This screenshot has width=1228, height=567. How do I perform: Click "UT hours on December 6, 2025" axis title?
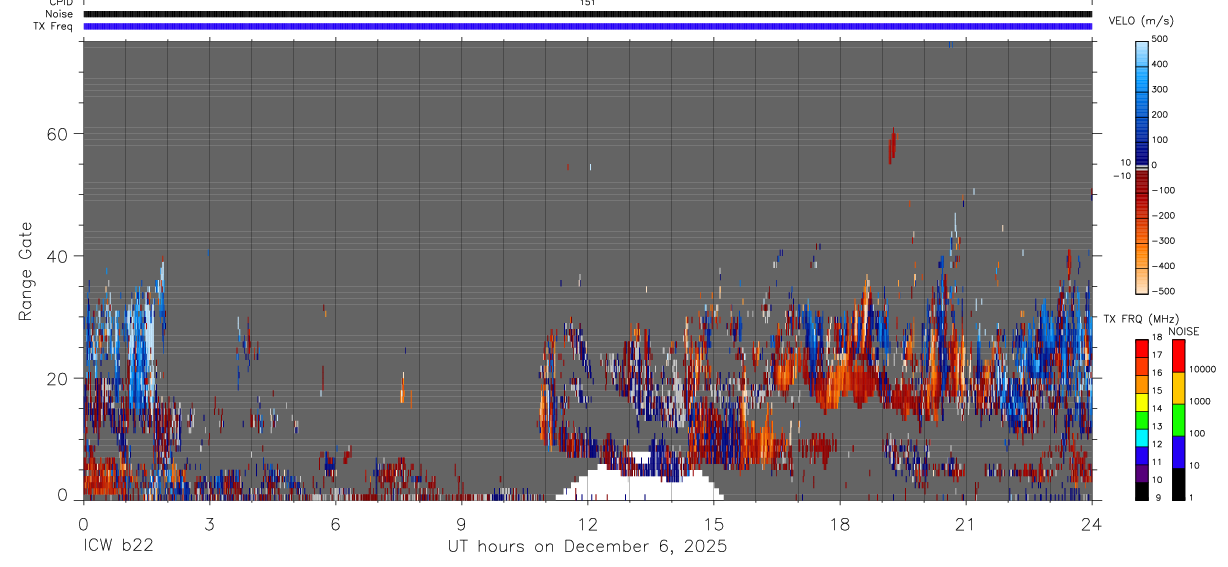pos(586,547)
